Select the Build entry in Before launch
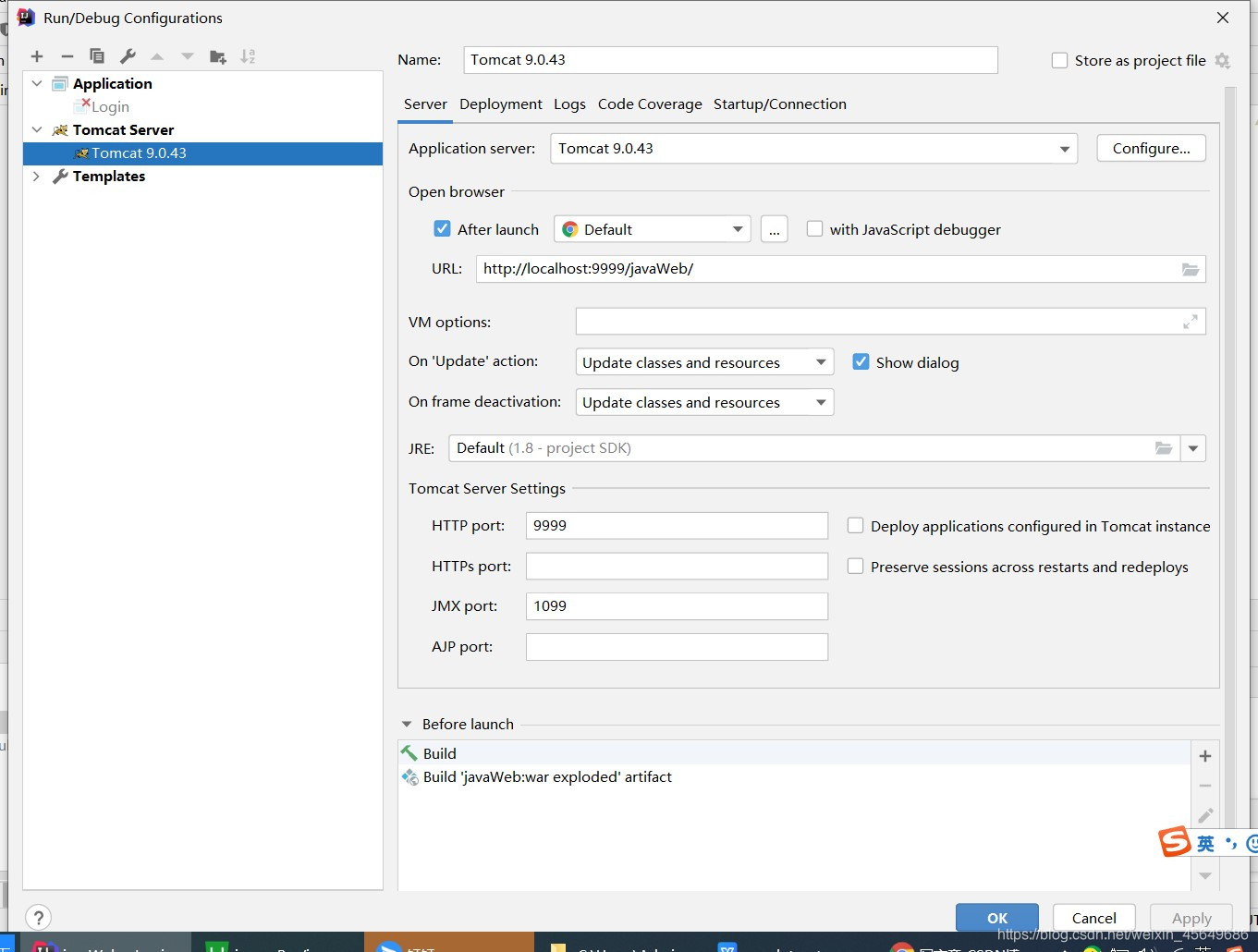Viewport: 1258px width, 952px height. point(794,753)
